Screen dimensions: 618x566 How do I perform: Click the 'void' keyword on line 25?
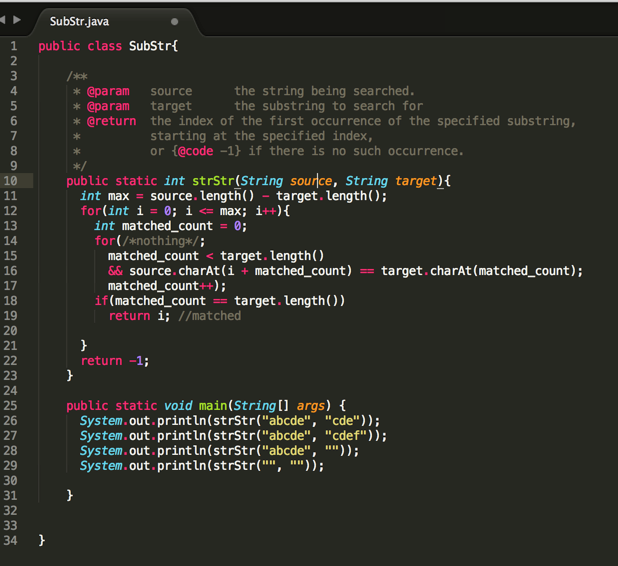[x=178, y=406]
